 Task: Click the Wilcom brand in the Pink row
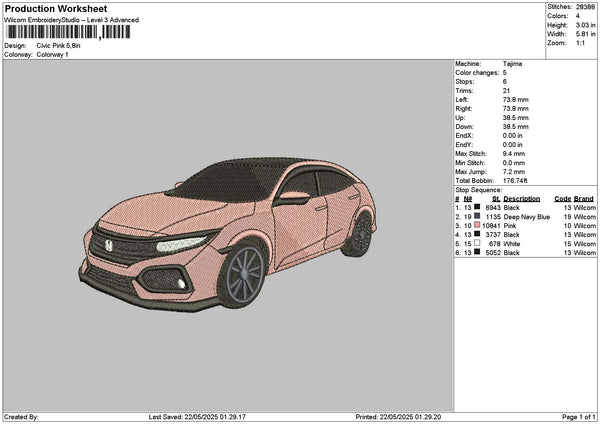585,226
